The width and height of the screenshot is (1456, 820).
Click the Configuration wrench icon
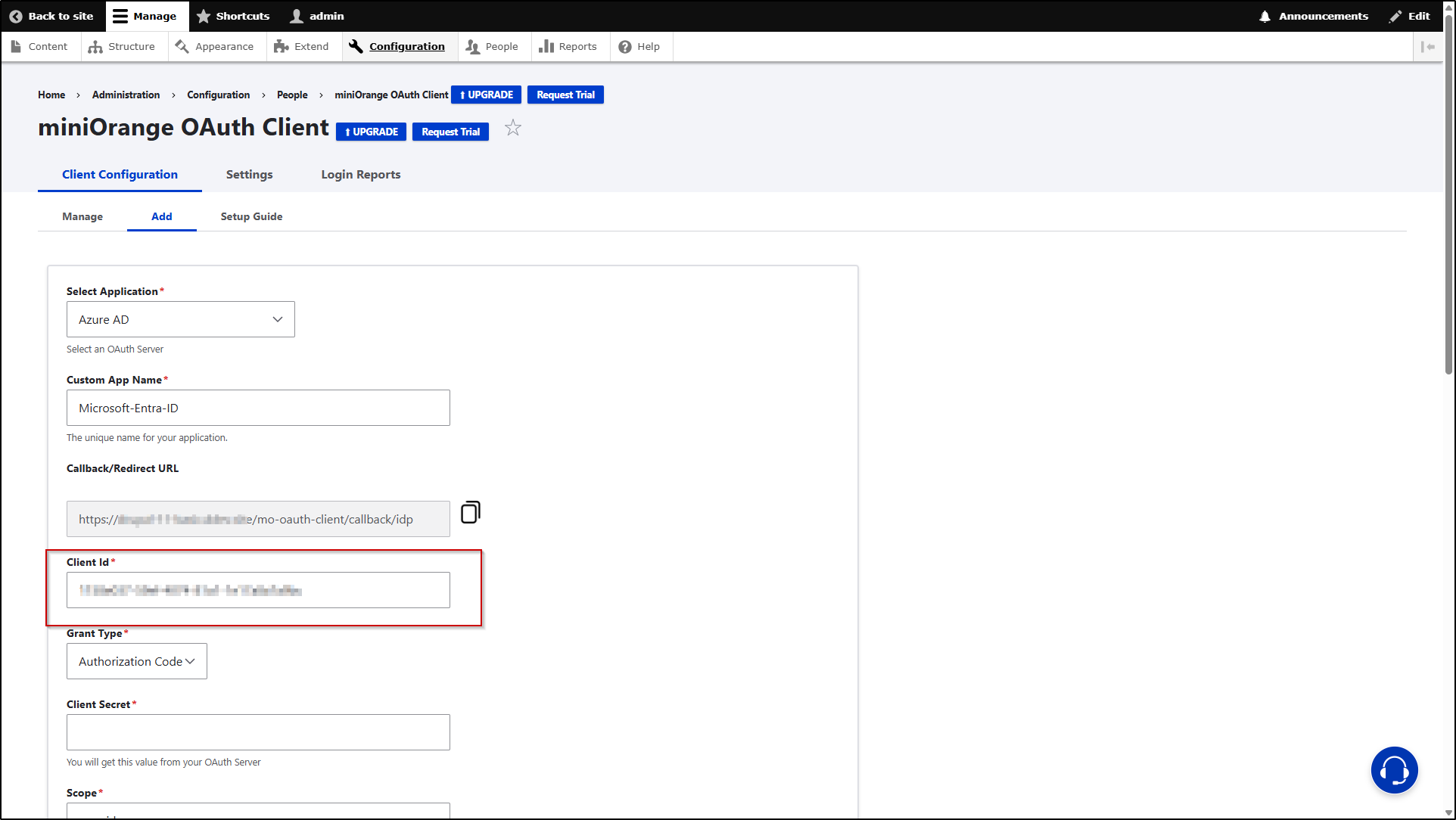[x=355, y=46]
